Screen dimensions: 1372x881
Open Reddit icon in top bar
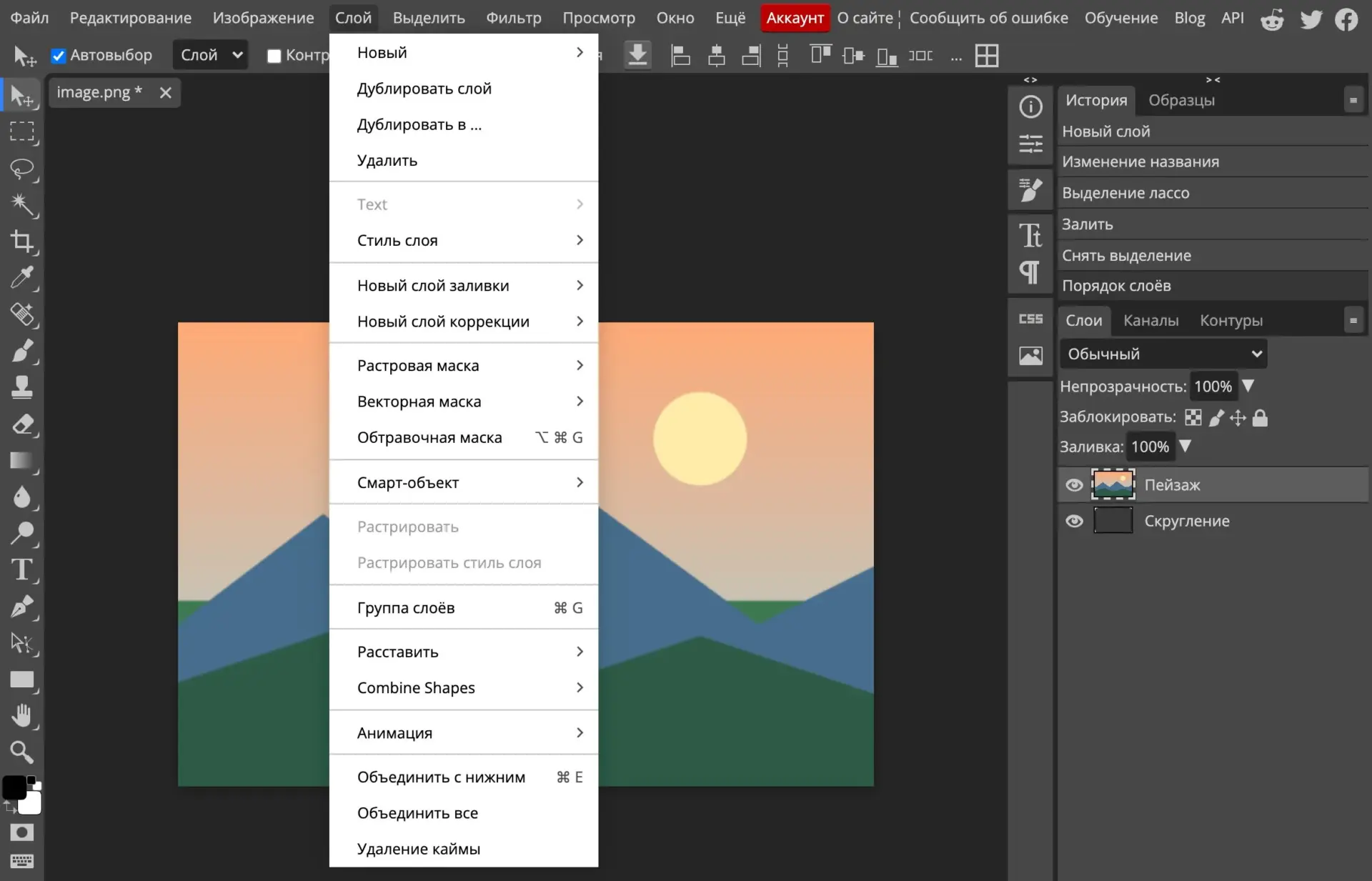pos(1272,19)
